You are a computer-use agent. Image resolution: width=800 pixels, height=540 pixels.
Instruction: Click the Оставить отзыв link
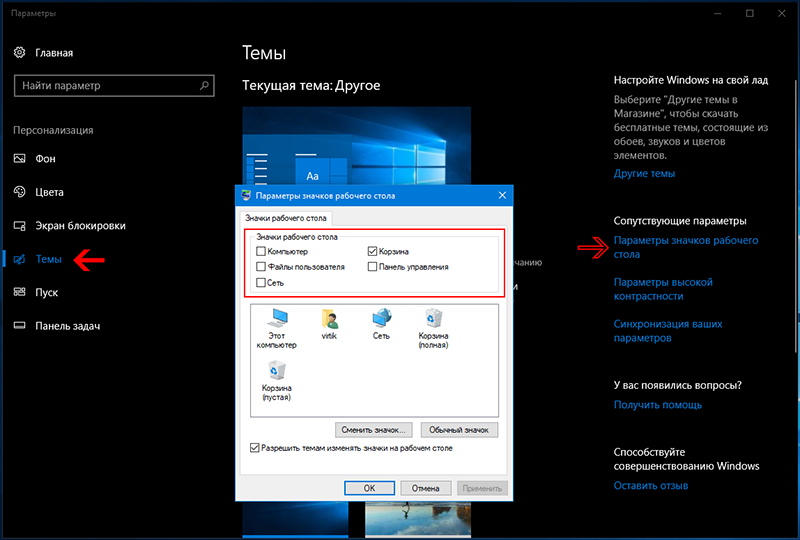(651, 485)
